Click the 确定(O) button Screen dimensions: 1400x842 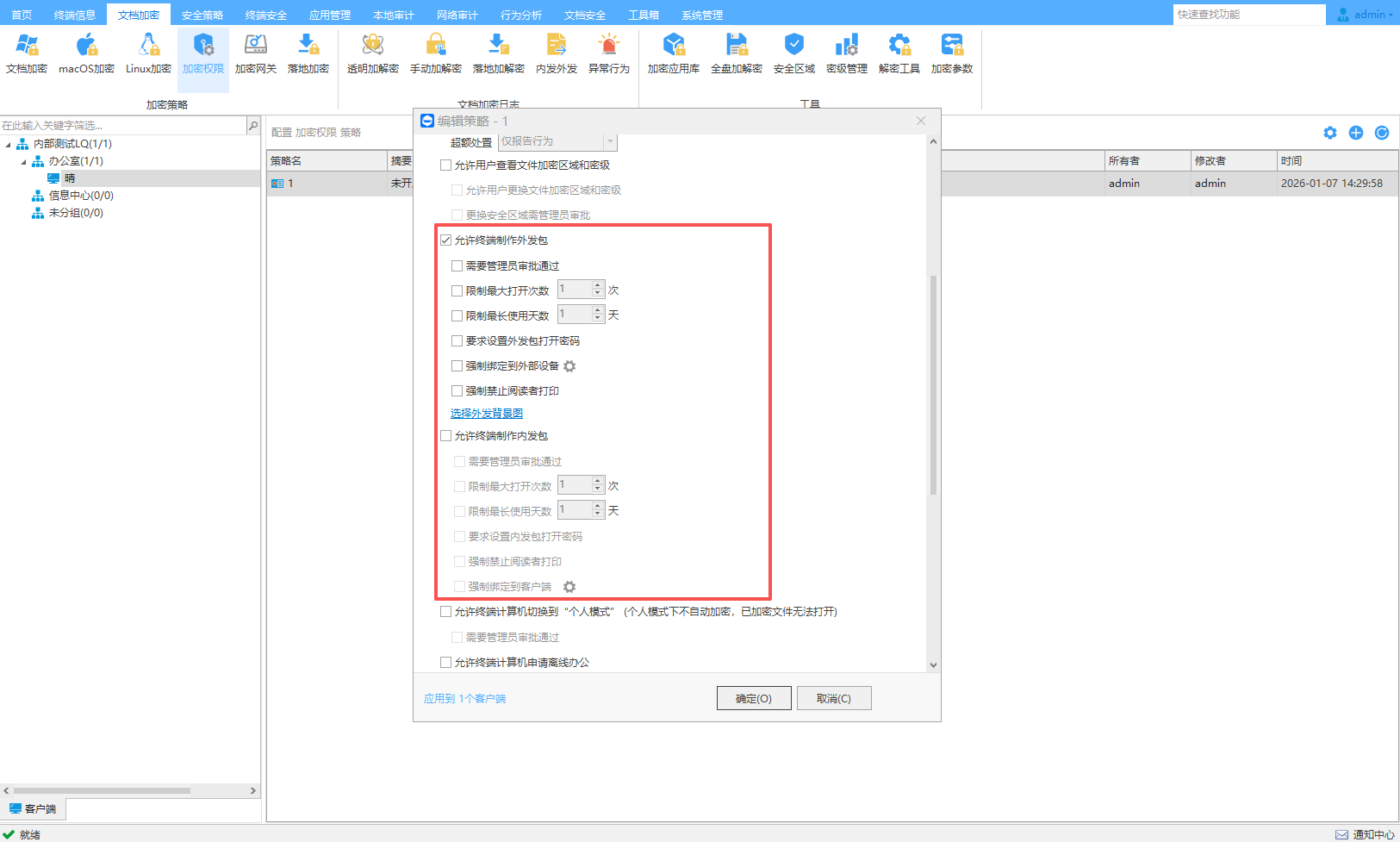click(753, 698)
